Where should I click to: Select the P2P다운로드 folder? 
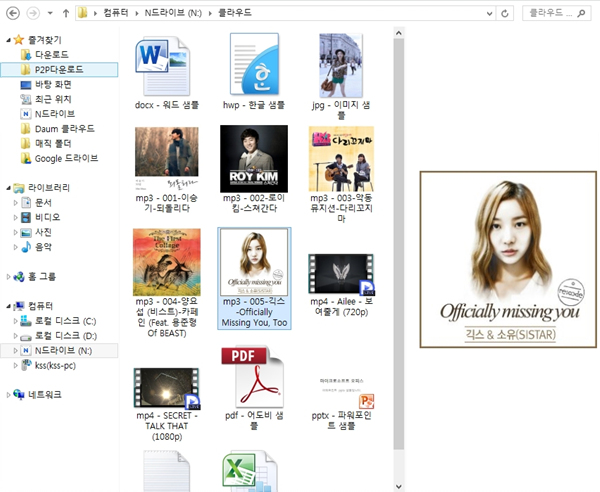coord(59,69)
